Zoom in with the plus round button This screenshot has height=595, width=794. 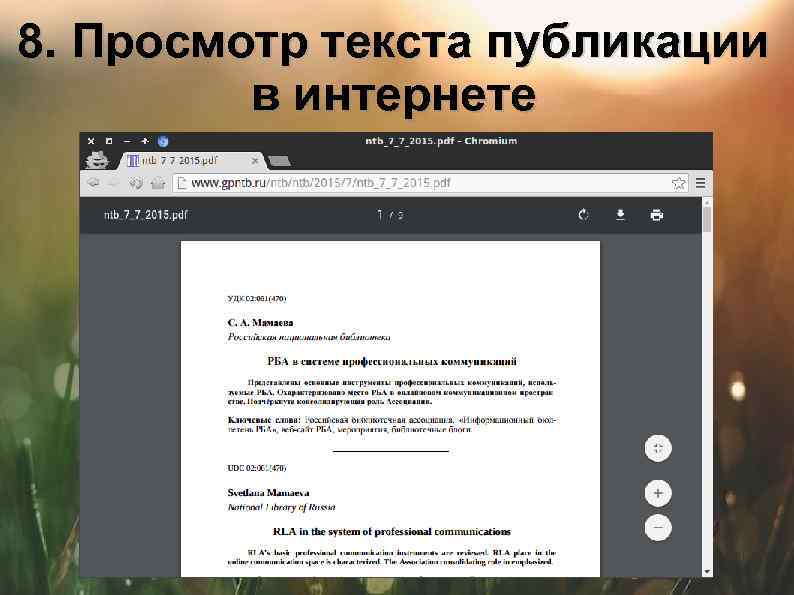click(658, 493)
